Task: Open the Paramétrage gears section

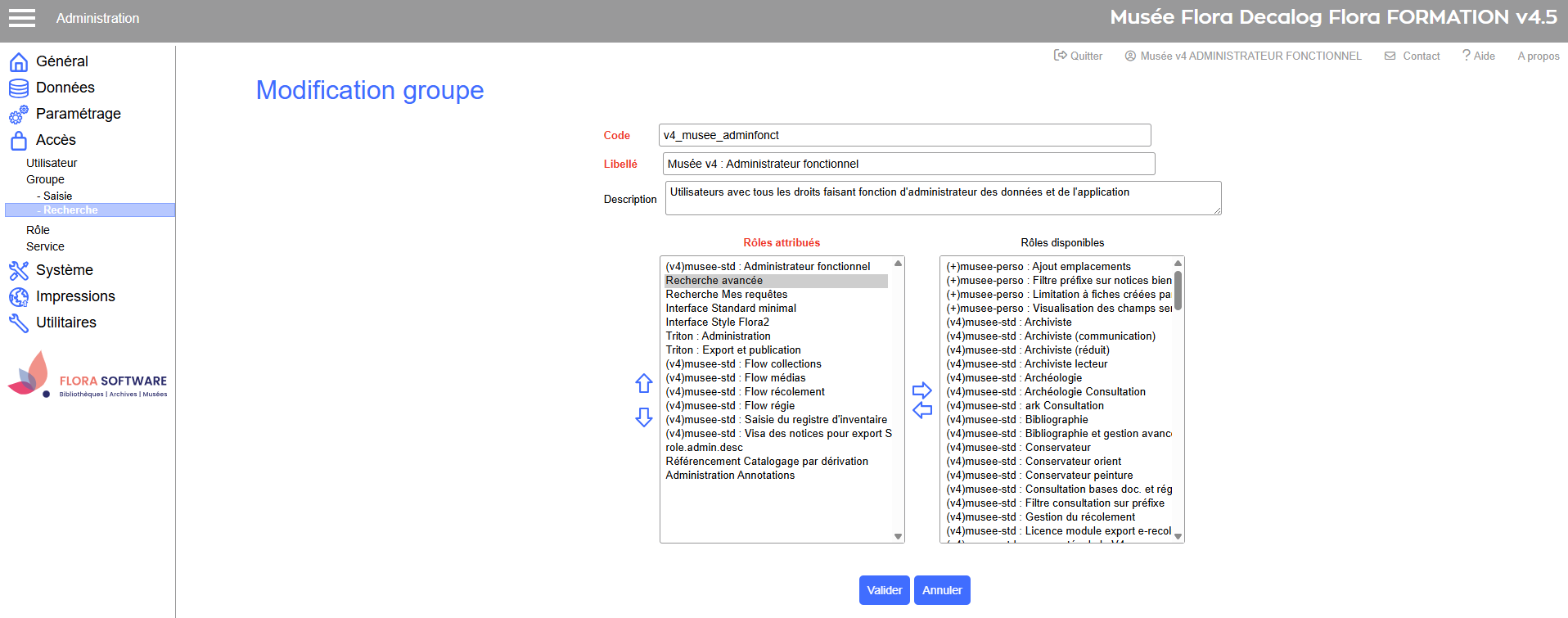Action: pos(78,114)
